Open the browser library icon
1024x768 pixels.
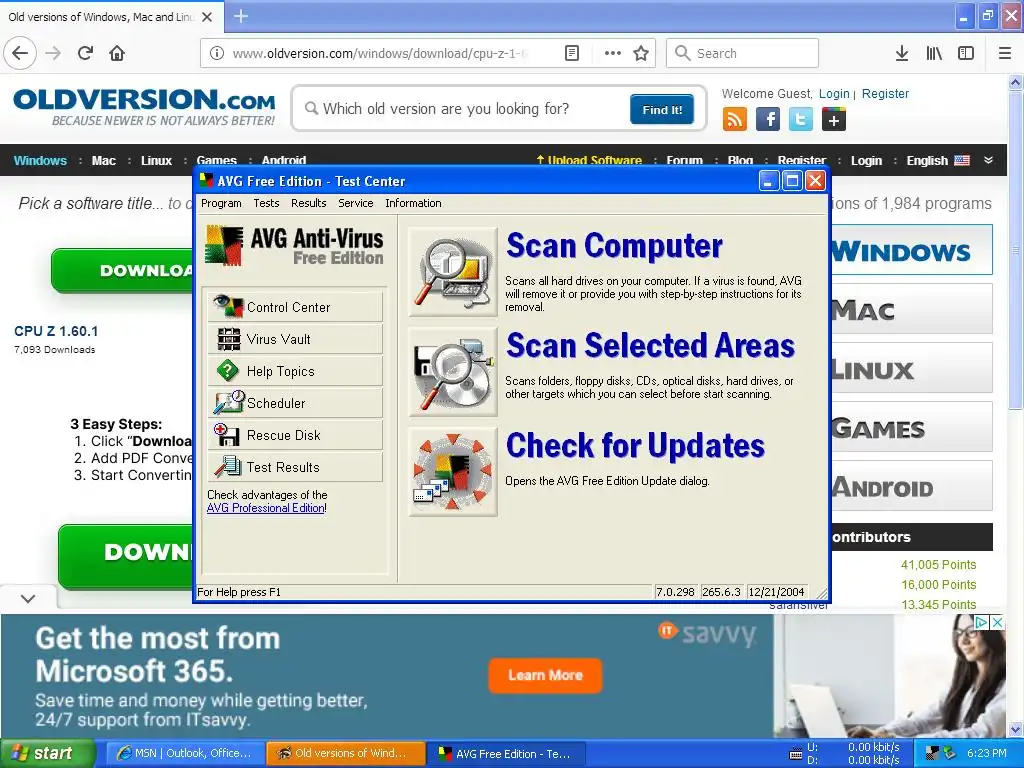[x=934, y=53]
